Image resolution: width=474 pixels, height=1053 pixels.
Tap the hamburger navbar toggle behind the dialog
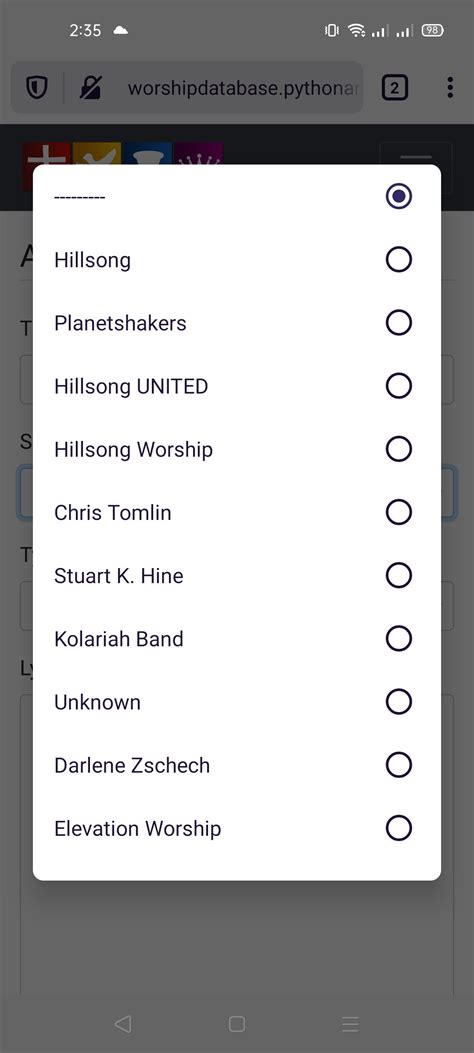416,159
